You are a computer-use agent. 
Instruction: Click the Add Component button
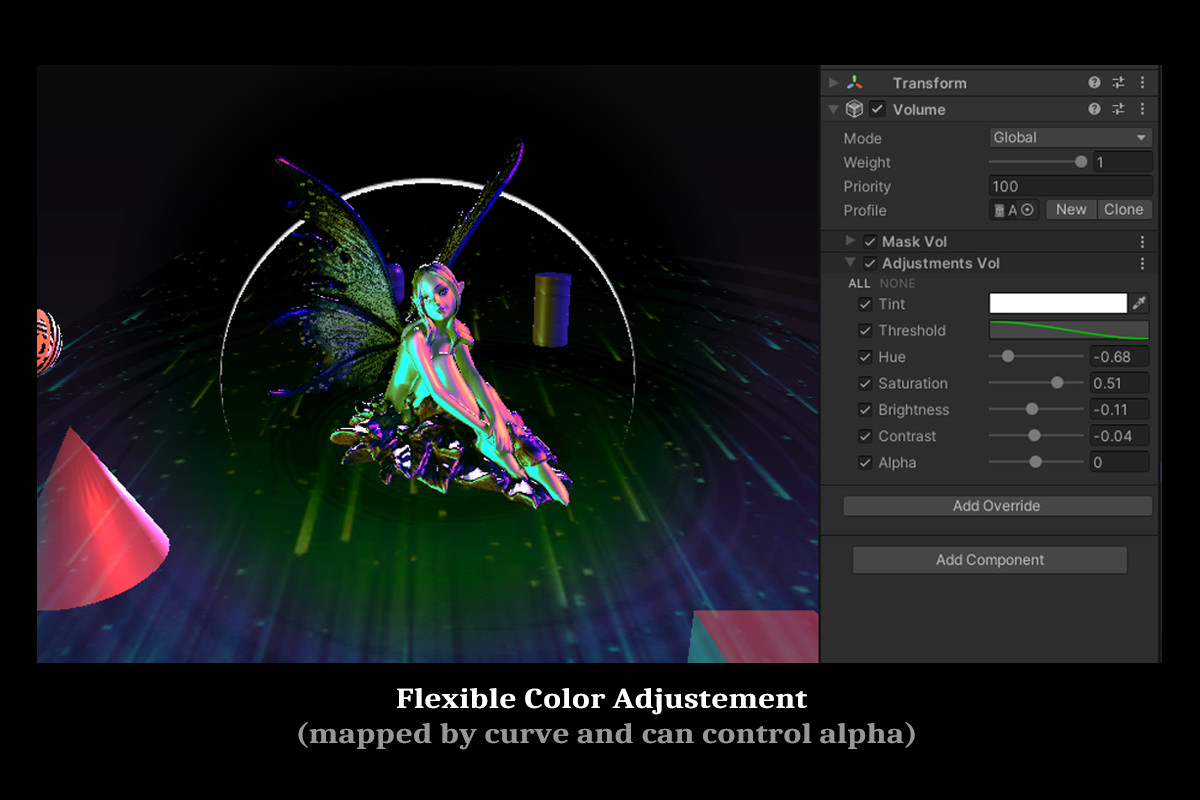[x=989, y=559]
